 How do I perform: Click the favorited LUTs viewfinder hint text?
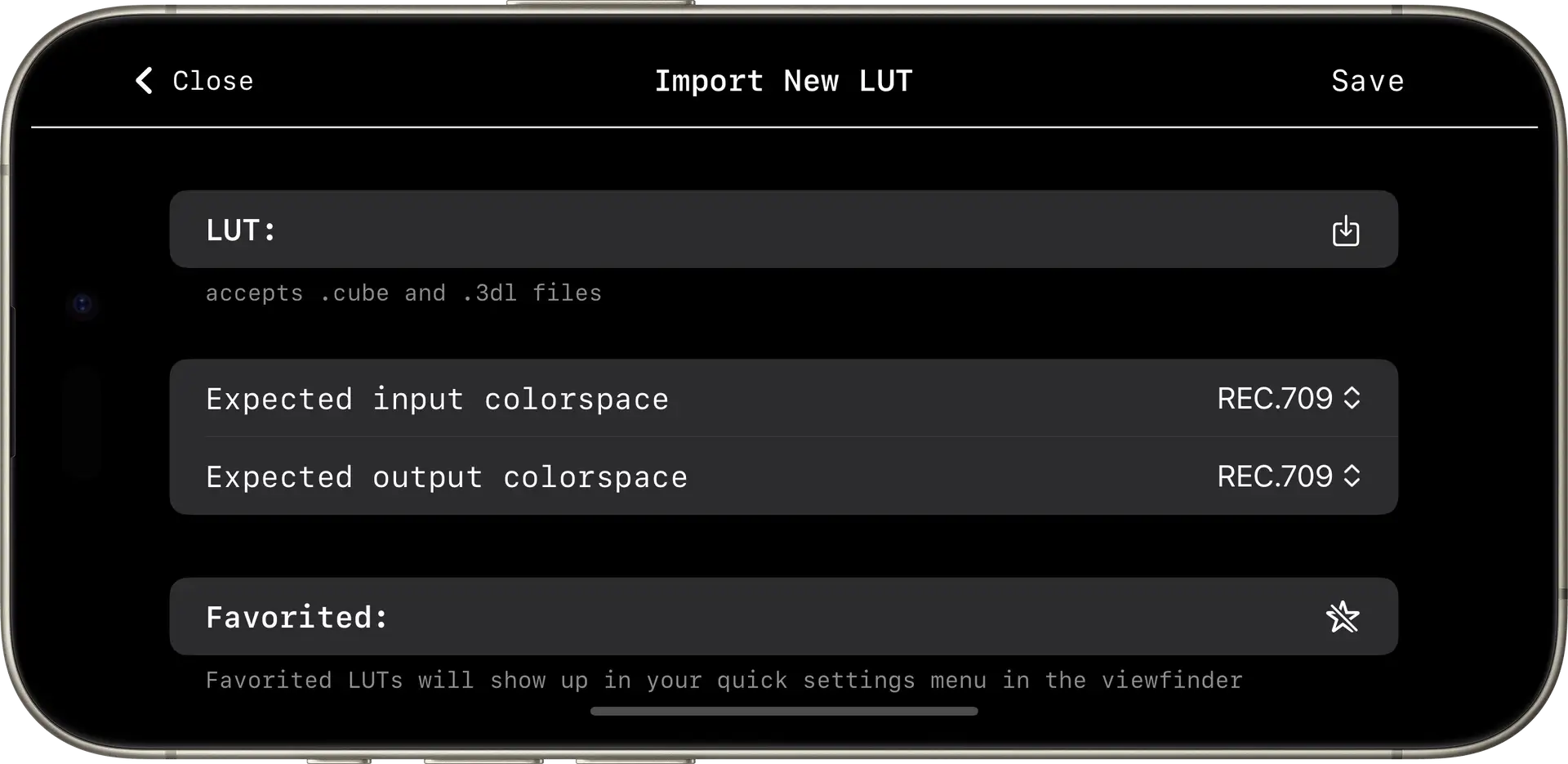click(x=724, y=681)
